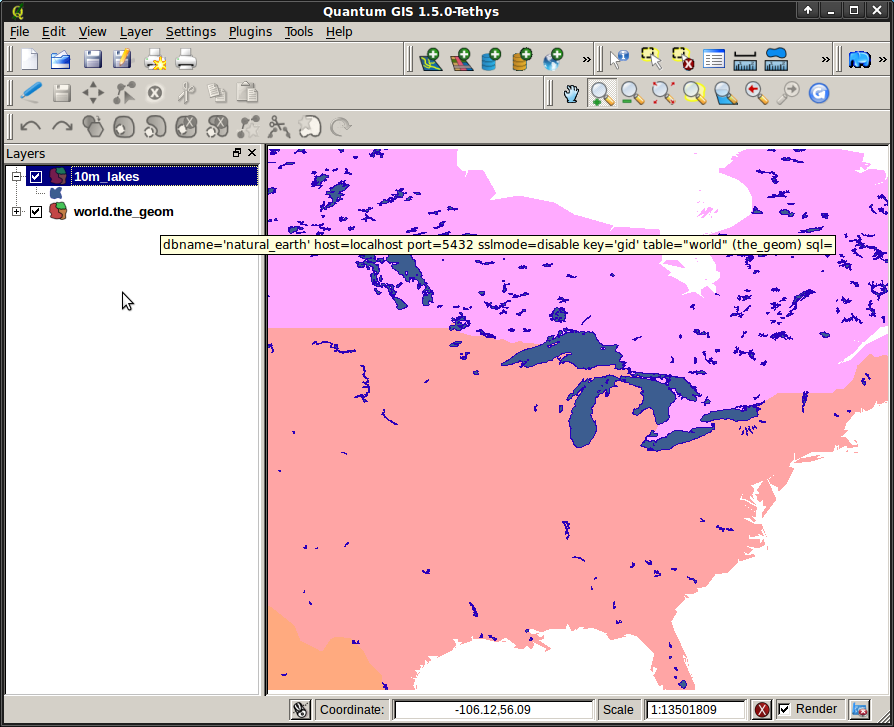
Task: Click the eVis plugin toolbar icon
Action: point(859,59)
